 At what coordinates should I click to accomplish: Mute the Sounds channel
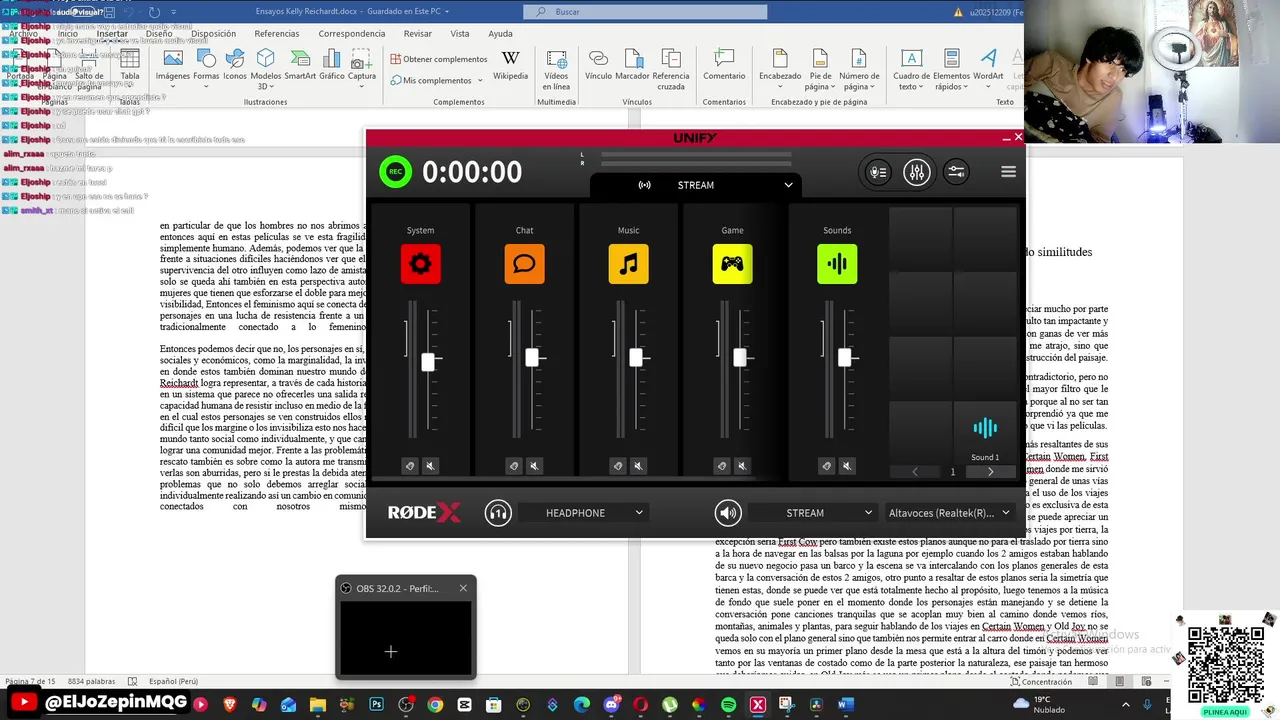tap(847, 466)
